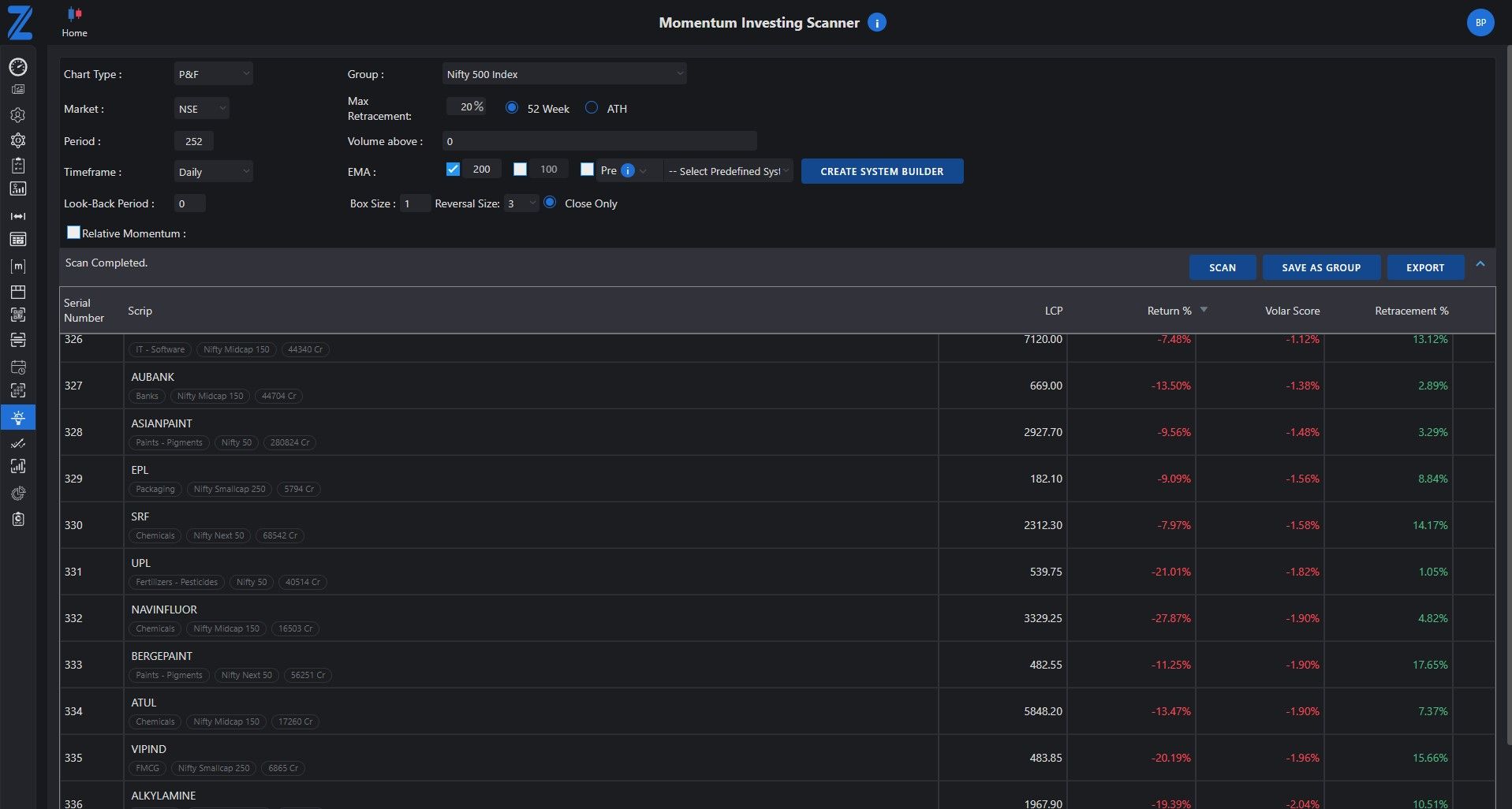Collapse the scanner settings panel chevron
The height and width of the screenshot is (809, 1512).
point(1480,264)
